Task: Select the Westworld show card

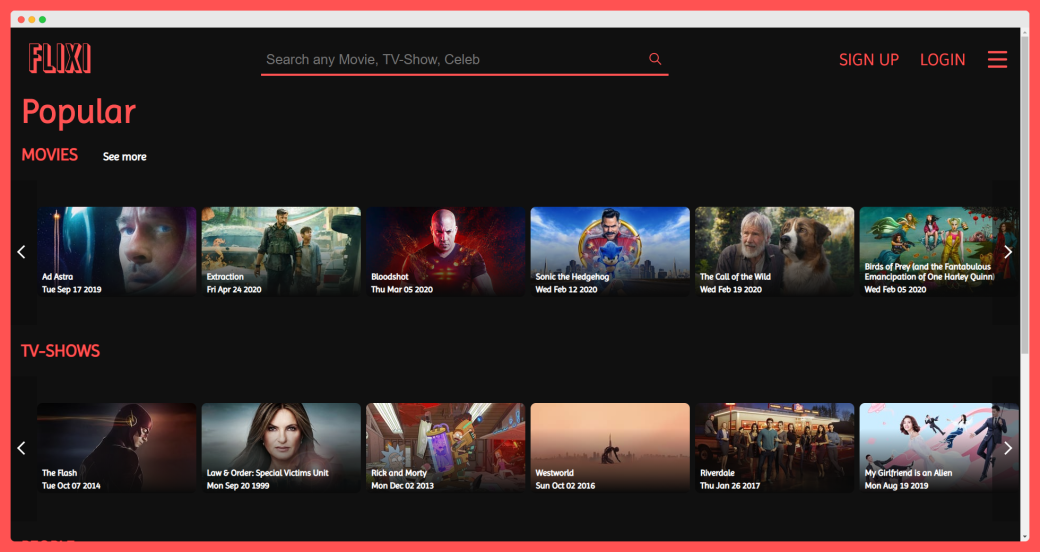Action: [610, 447]
